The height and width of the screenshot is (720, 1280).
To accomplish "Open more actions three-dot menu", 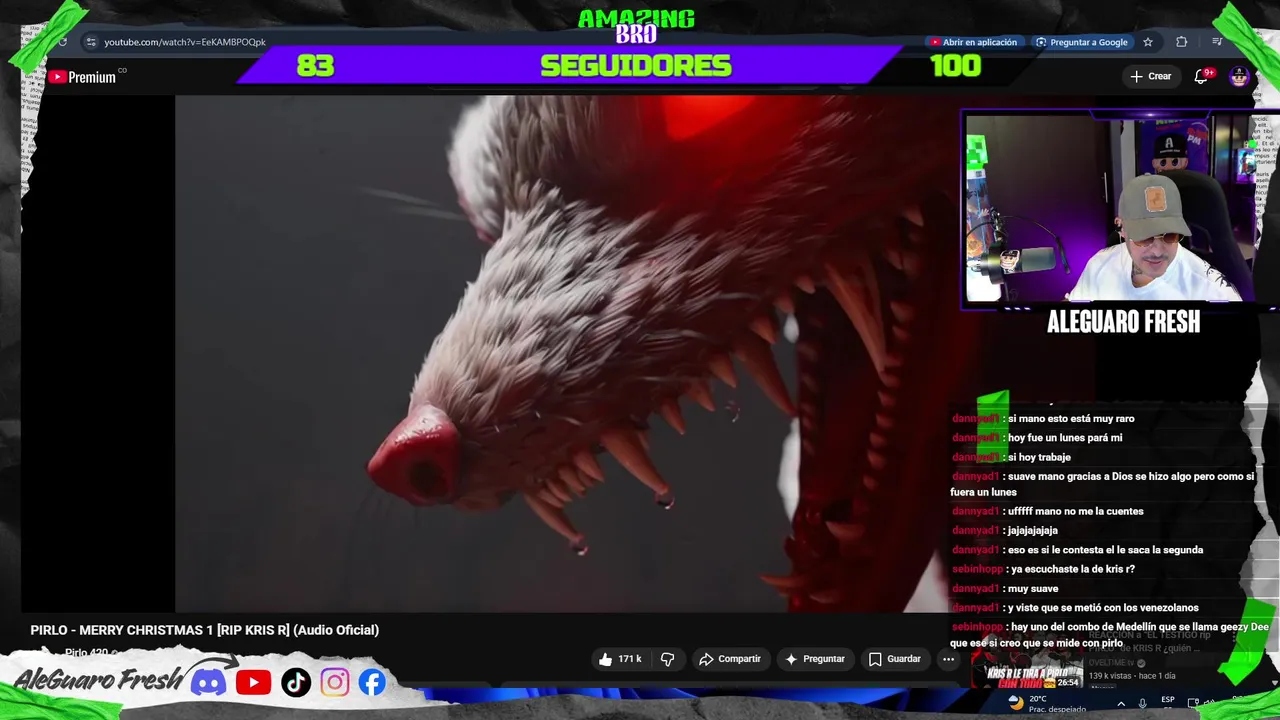I will (x=948, y=659).
